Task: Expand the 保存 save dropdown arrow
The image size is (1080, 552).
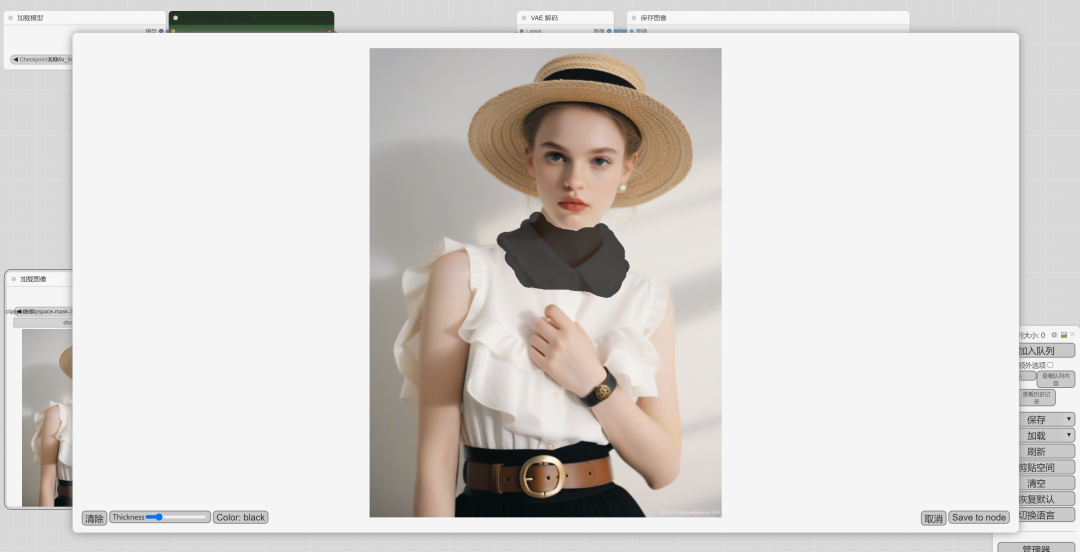Action: pos(1069,419)
